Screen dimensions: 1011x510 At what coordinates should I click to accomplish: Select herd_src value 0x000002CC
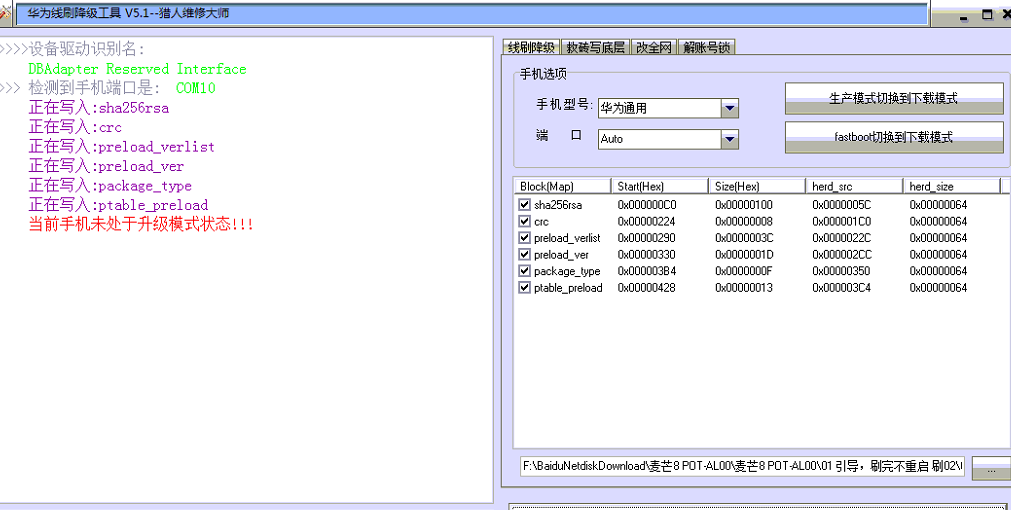(841, 255)
